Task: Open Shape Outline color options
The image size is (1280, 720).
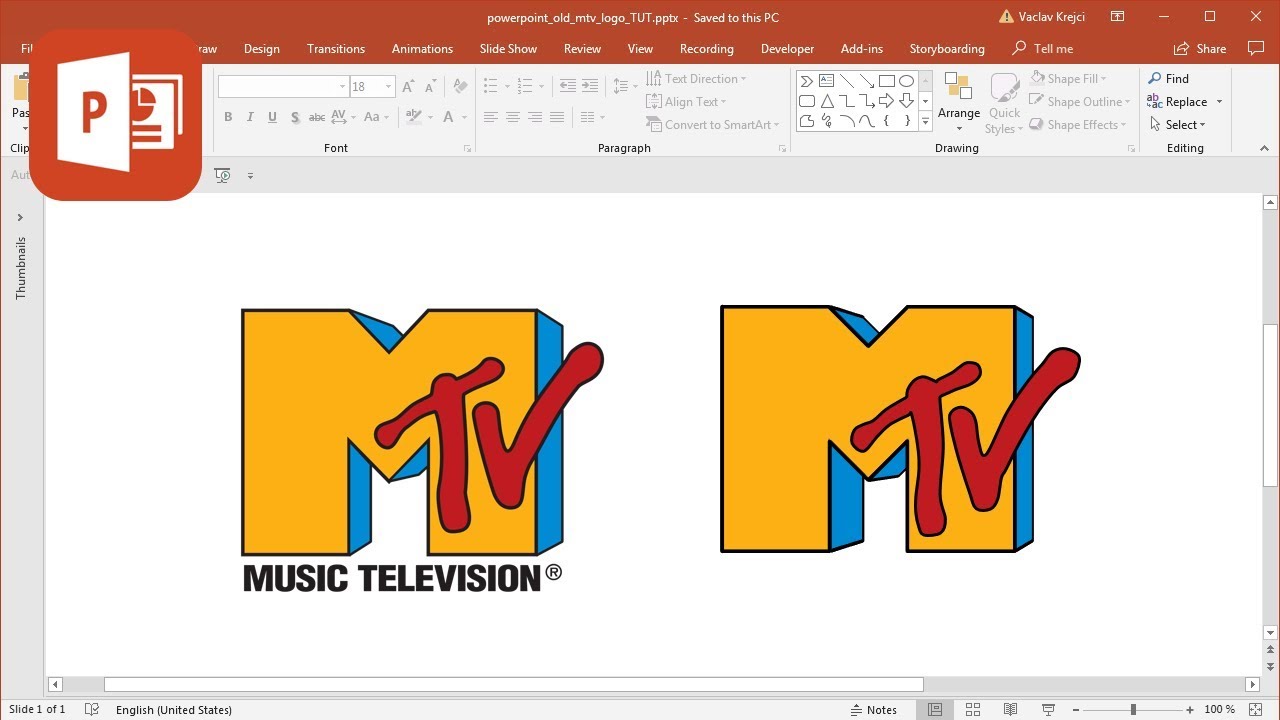Action: click(1081, 102)
